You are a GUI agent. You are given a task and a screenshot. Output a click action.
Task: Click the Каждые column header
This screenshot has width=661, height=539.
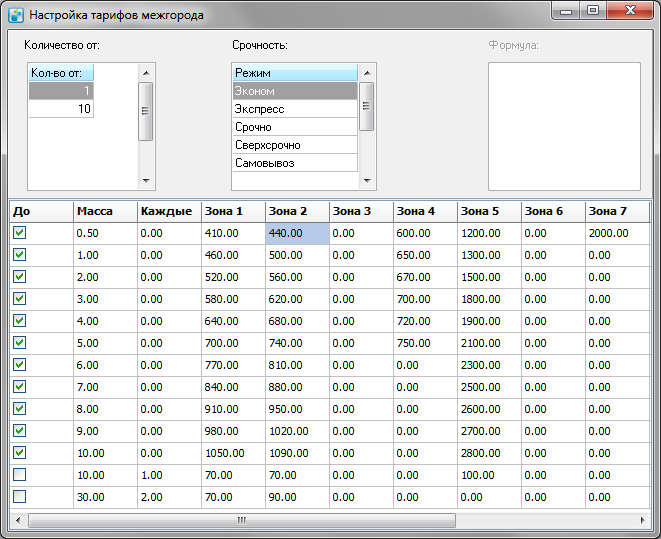coord(169,211)
